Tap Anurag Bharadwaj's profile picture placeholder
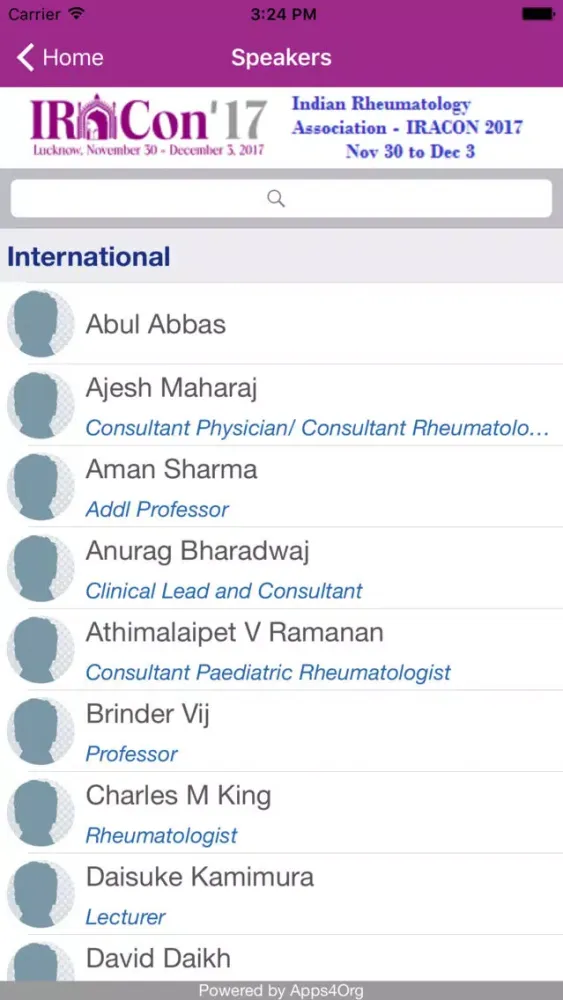This screenshot has height=1000, width=563. tap(40, 568)
